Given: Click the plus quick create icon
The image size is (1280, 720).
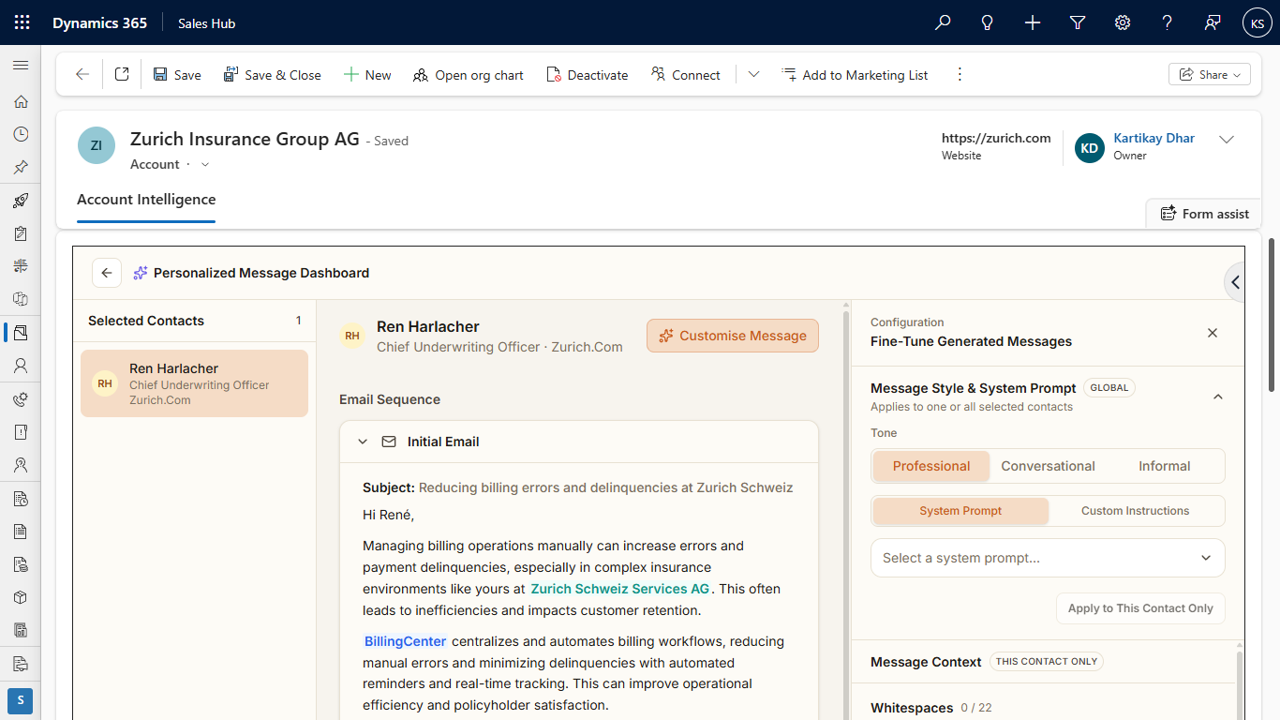Looking at the screenshot, I should (x=1032, y=22).
